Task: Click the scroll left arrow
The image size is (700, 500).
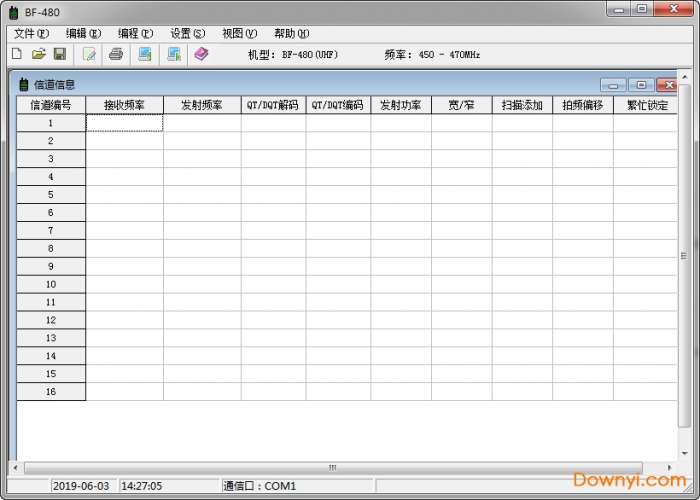Action: [x=15, y=467]
